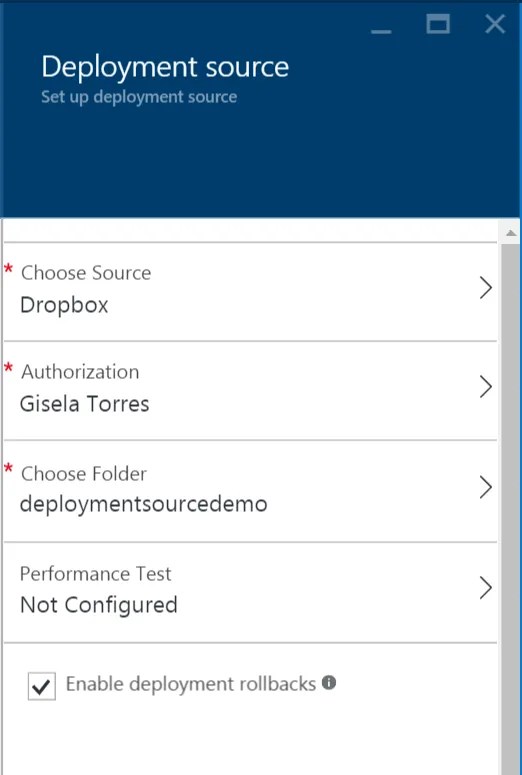
Task: Select the Gisela Torres authorization value
Action: [85, 404]
